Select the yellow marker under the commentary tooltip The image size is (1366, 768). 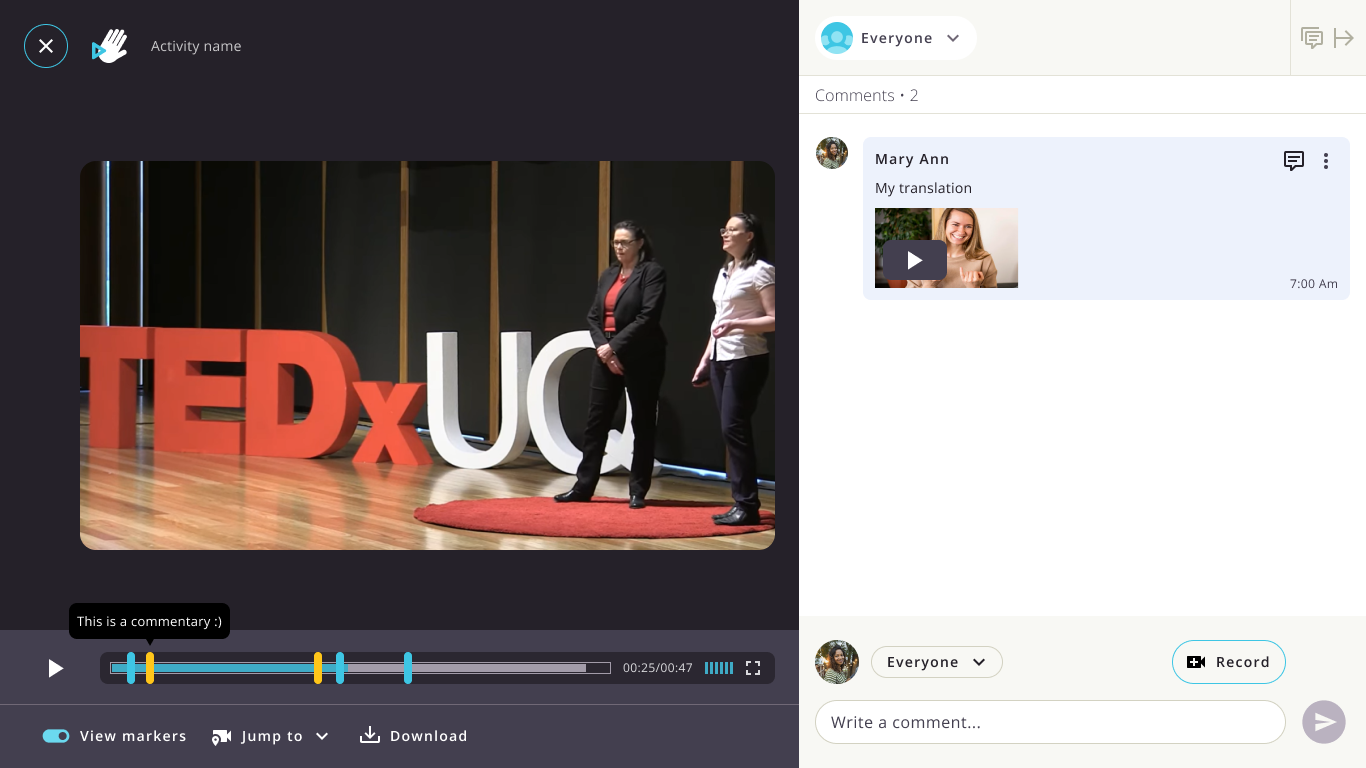coord(150,668)
